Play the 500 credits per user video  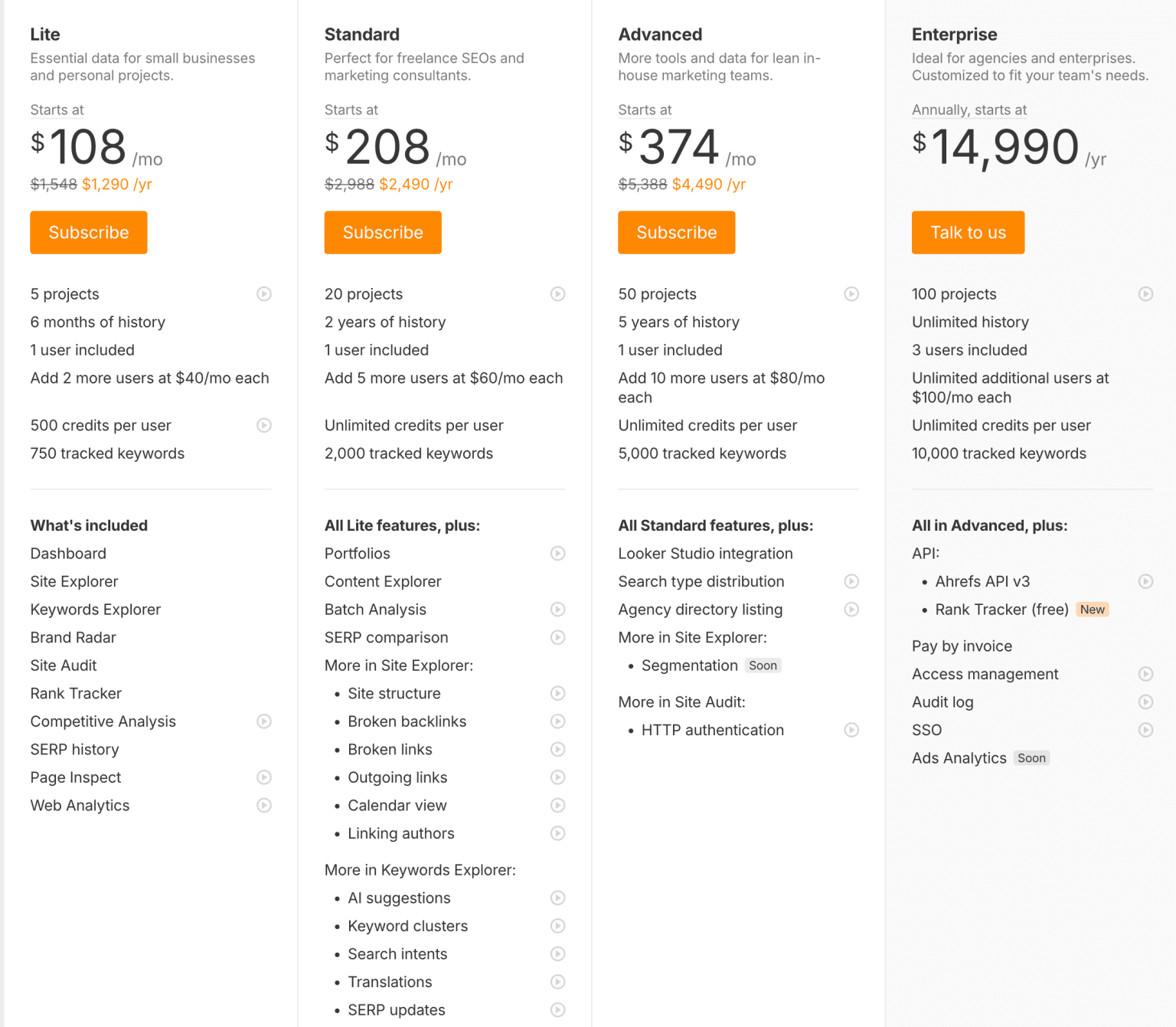(264, 425)
